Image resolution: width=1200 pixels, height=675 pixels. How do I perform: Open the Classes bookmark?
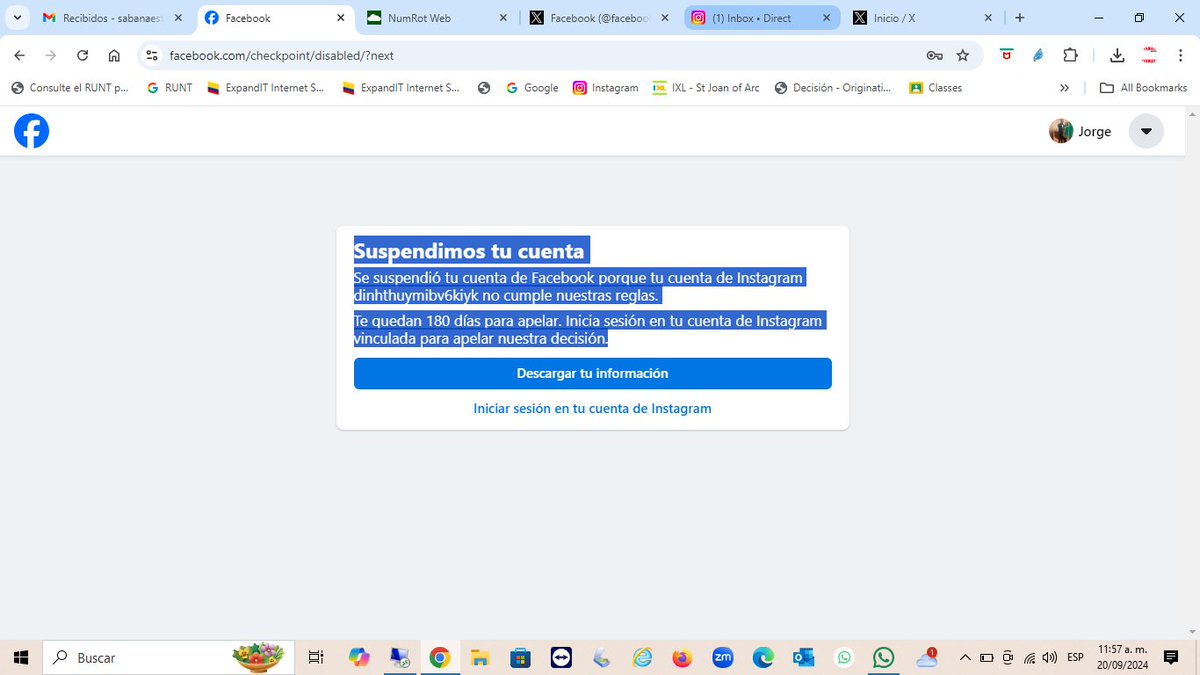936,88
